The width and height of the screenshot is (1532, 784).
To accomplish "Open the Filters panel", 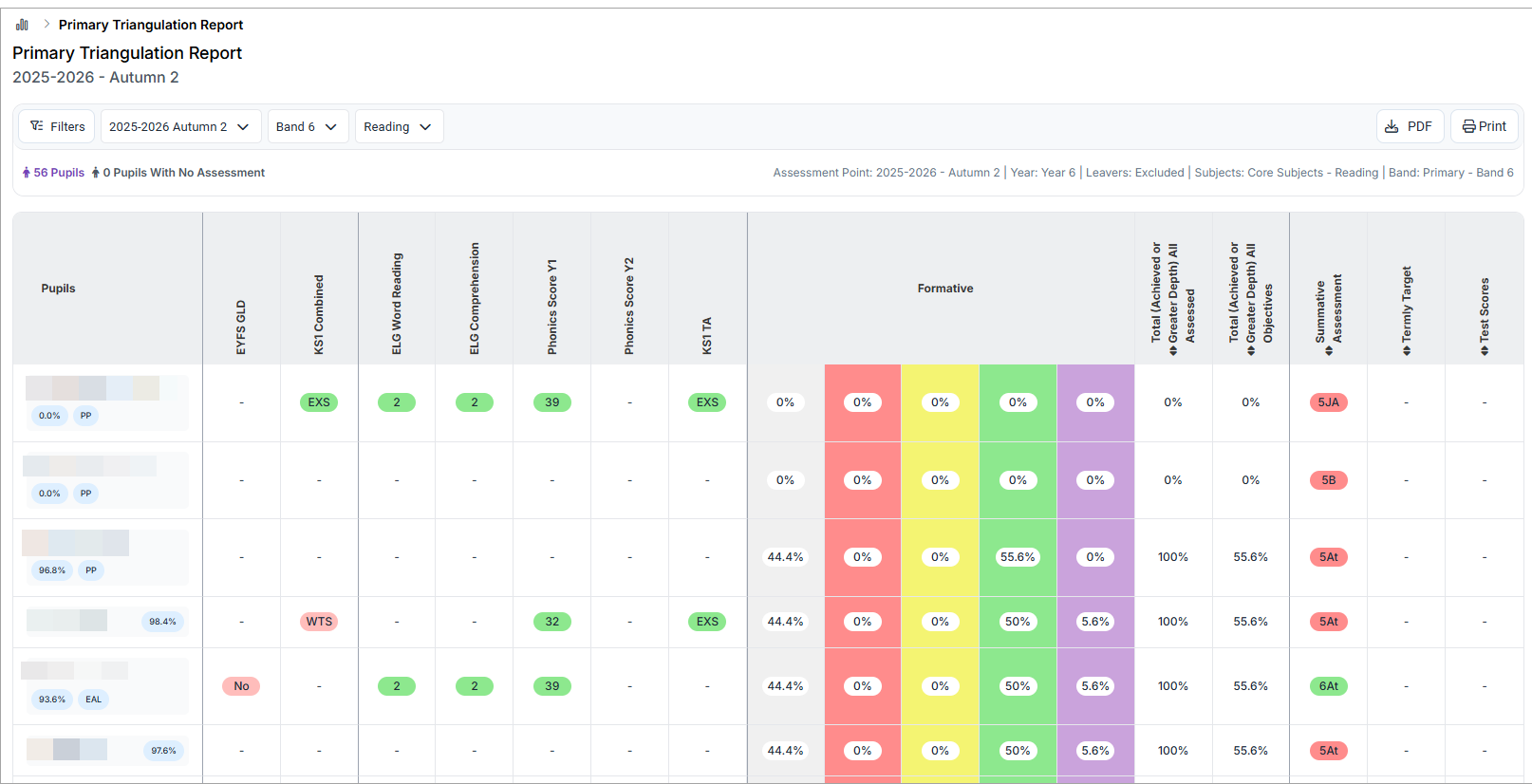I will click(x=57, y=126).
